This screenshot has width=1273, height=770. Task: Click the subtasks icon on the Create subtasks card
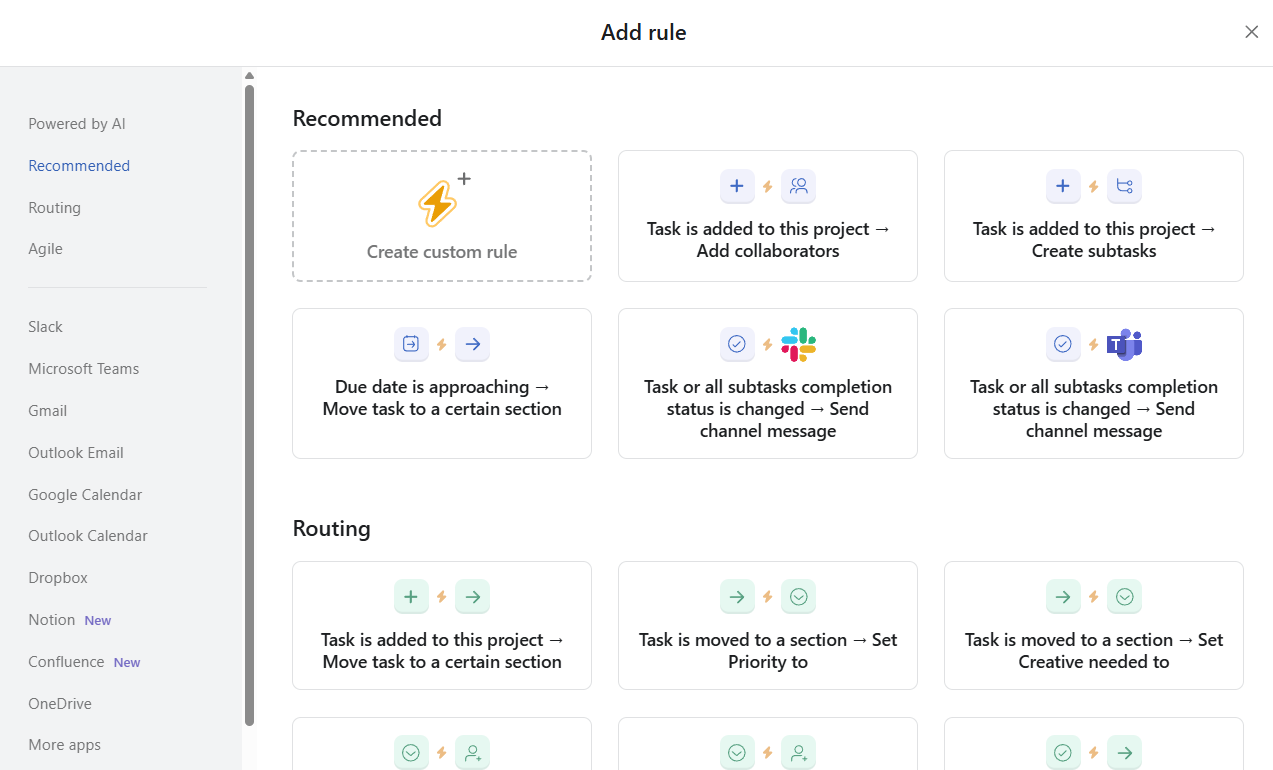pos(1124,186)
